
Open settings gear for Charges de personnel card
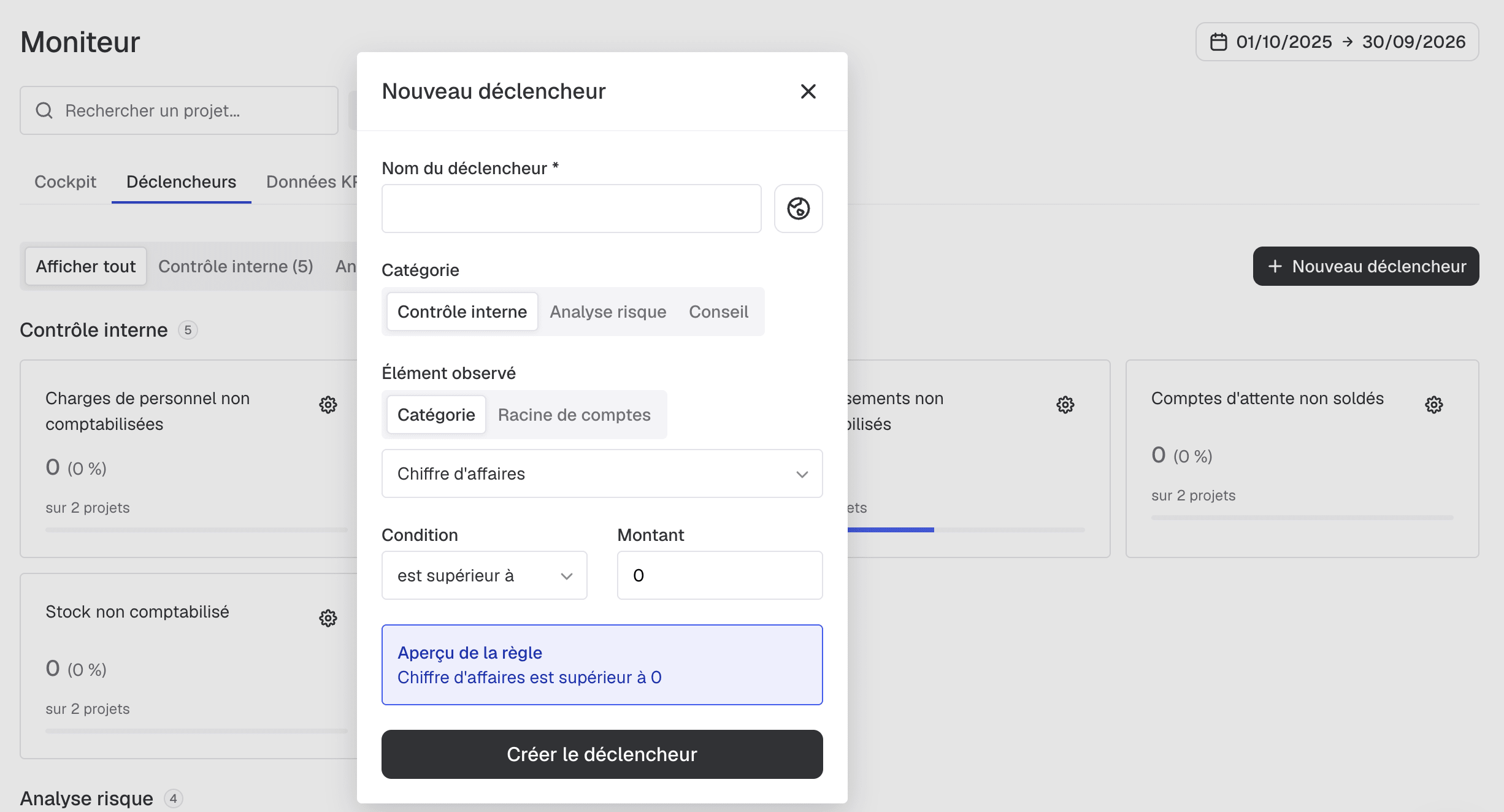pyautogui.click(x=328, y=405)
